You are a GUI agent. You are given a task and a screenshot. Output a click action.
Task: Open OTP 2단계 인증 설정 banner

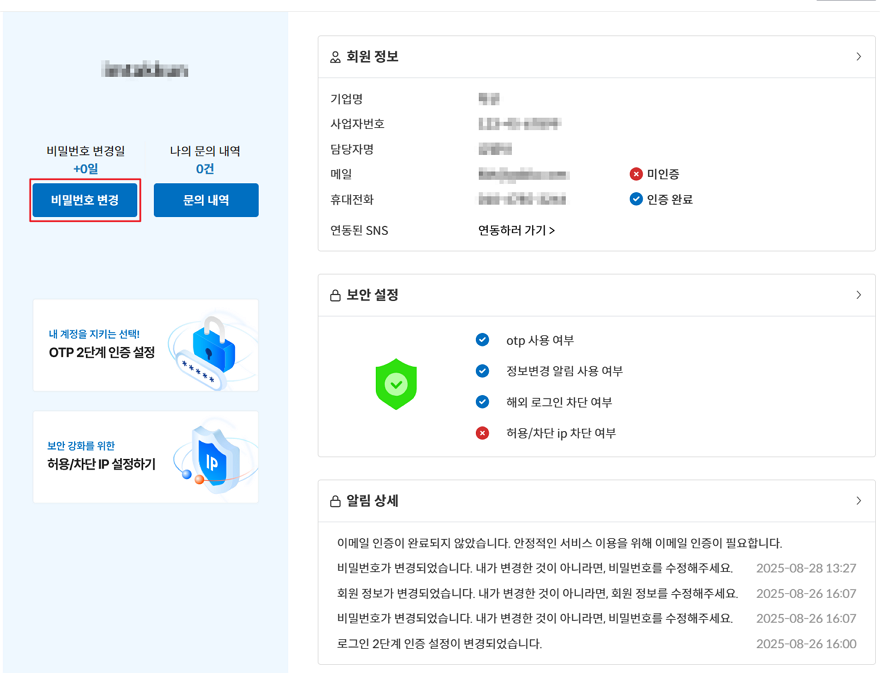click(146, 345)
